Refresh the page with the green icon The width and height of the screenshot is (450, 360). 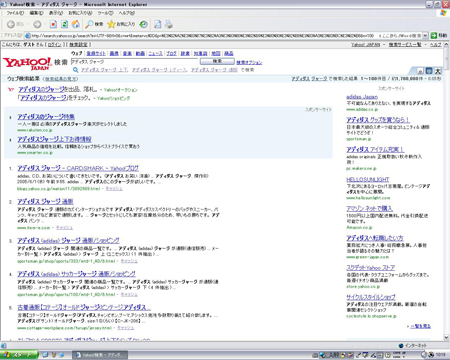pos(65,24)
